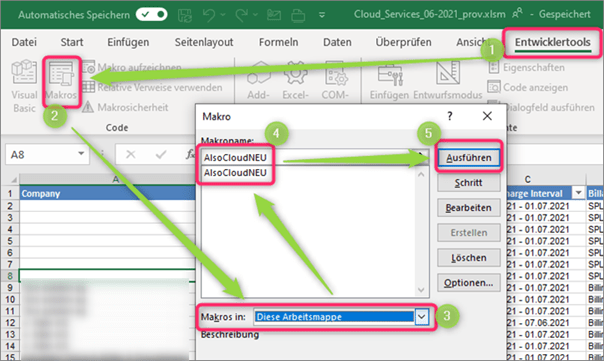The height and width of the screenshot is (361, 604).
Task: Switch to the Daten tab
Action: tap(337, 42)
